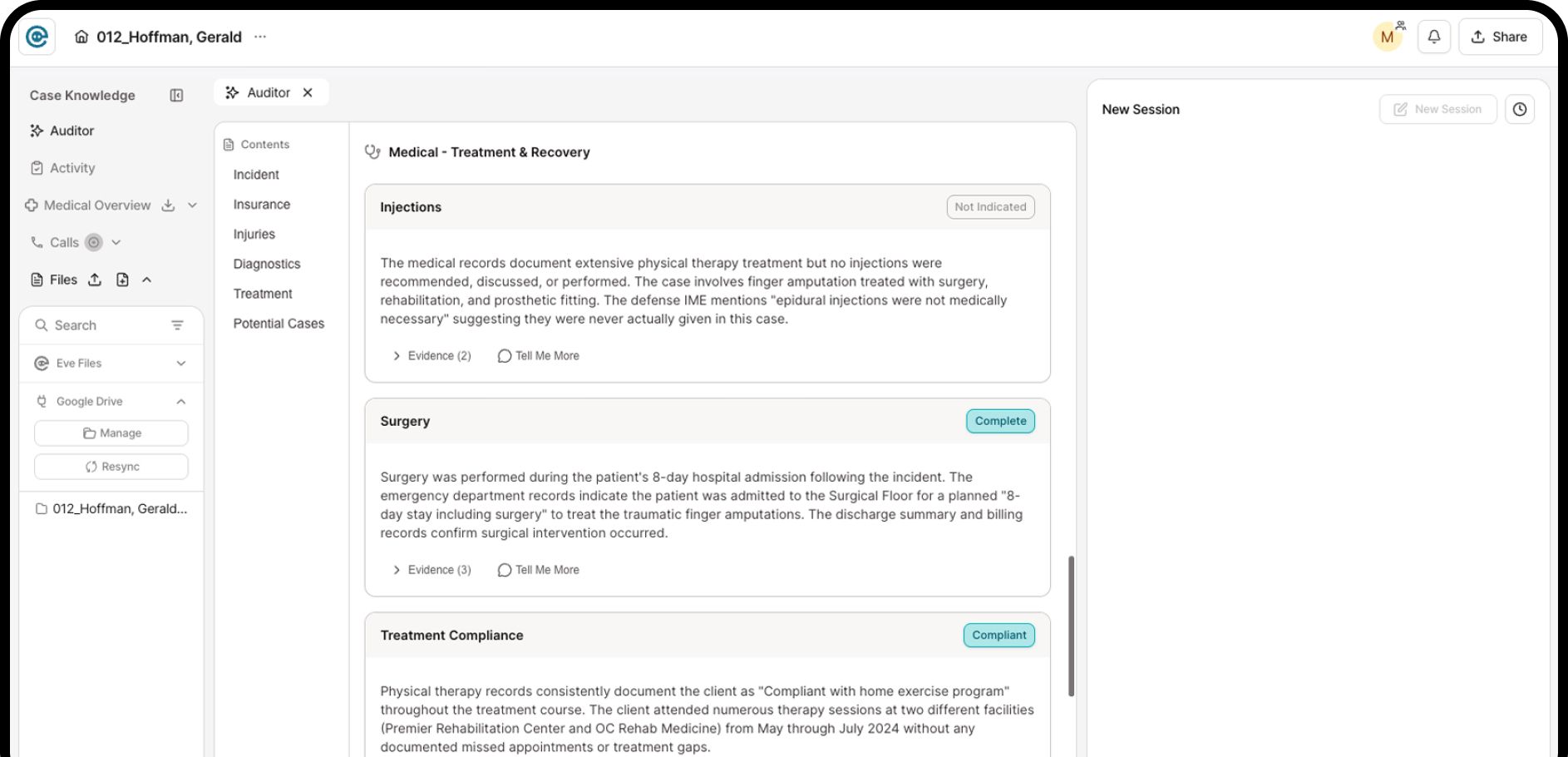Image resolution: width=1568 pixels, height=757 pixels.
Task: Collapse the Case Knowledge sidebar panel icon
Action: 176,96
